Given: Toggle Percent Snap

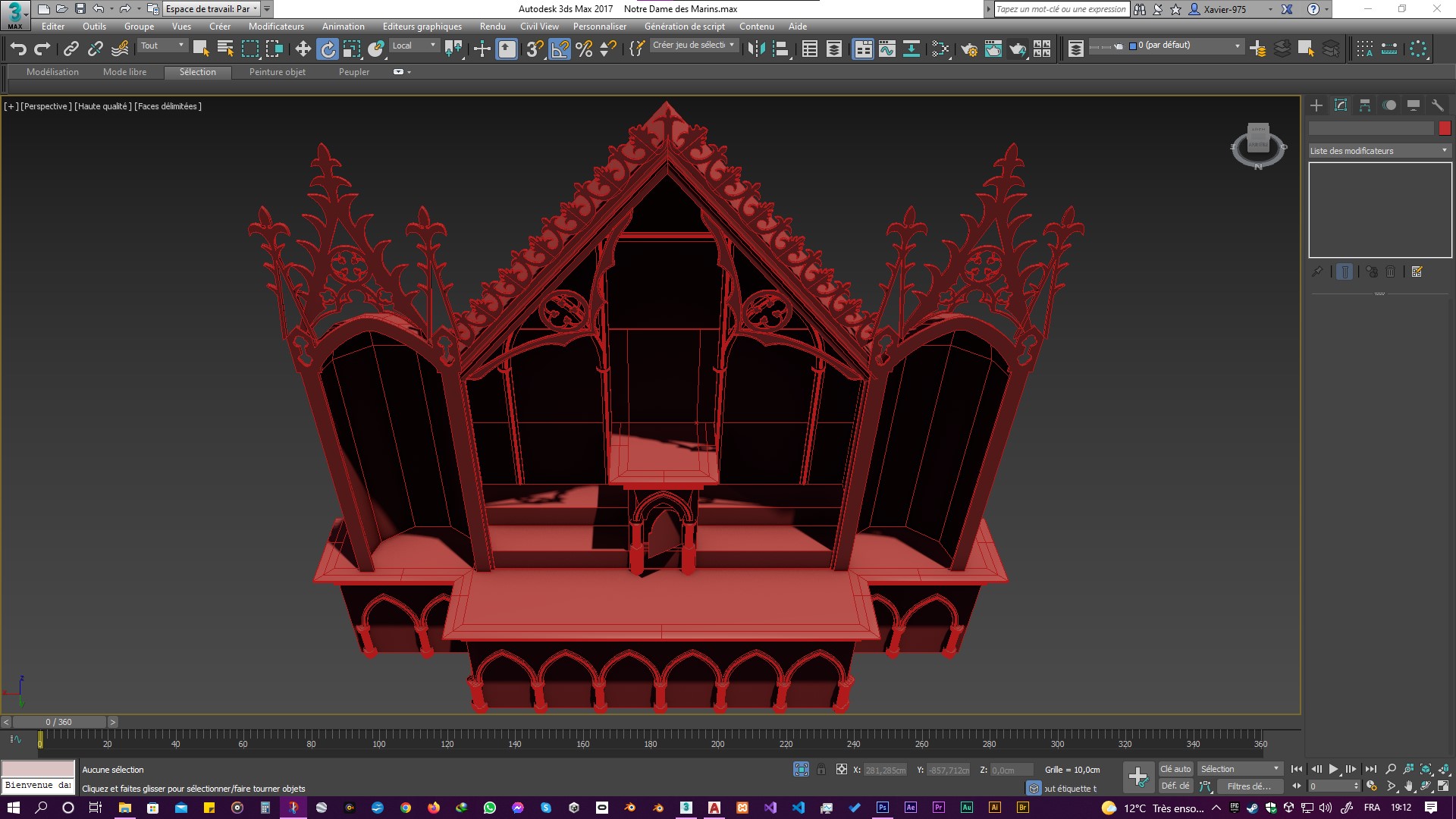Looking at the screenshot, I should point(584,49).
